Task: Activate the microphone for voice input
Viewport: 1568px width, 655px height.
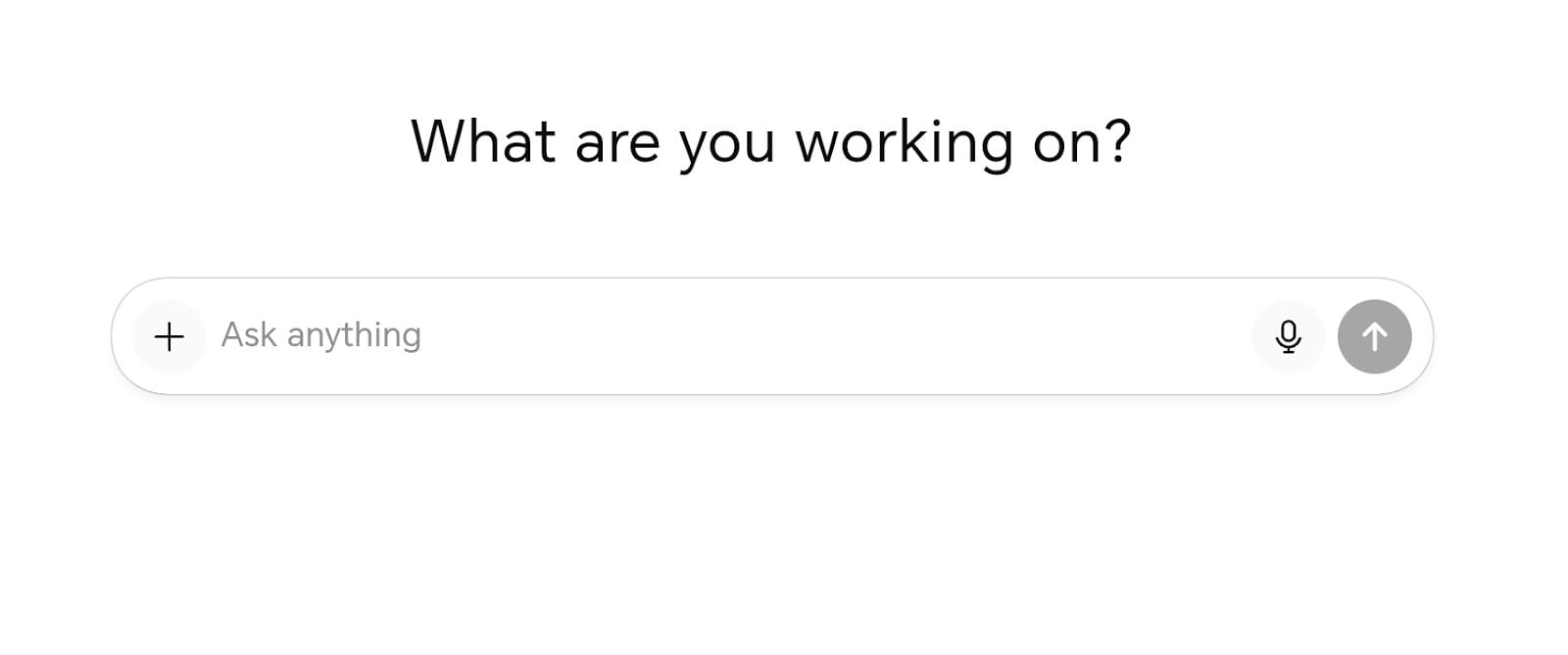Action: click(1288, 336)
